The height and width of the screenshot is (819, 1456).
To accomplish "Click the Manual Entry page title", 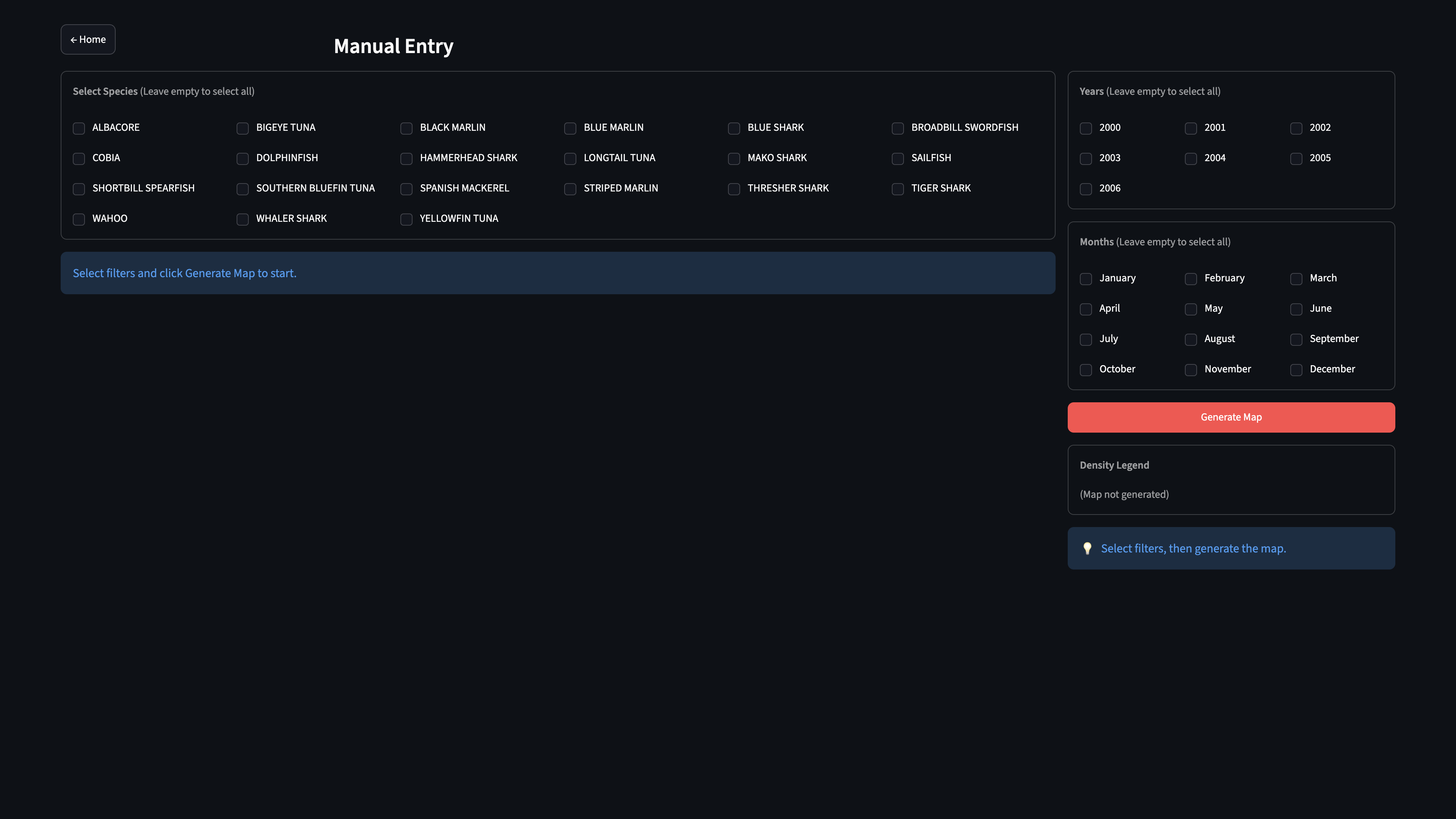I will coord(394,46).
